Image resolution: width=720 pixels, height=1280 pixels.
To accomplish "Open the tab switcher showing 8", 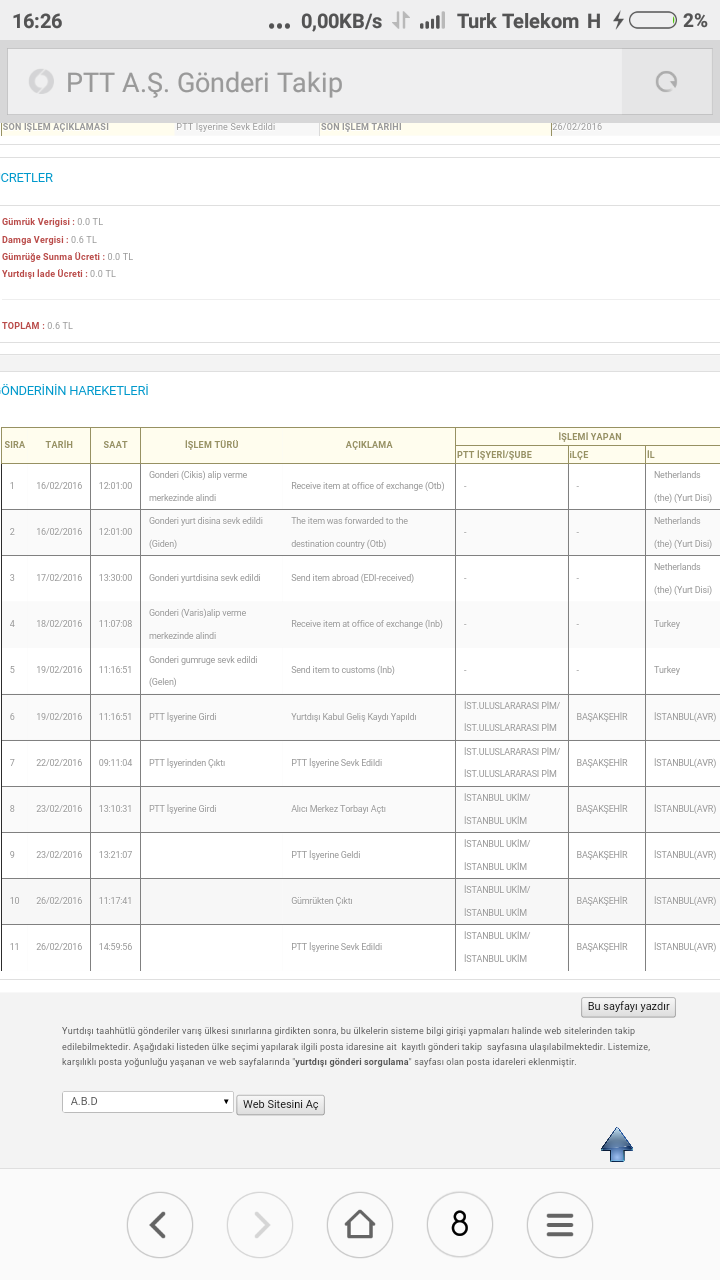I will click(459, 1224).
